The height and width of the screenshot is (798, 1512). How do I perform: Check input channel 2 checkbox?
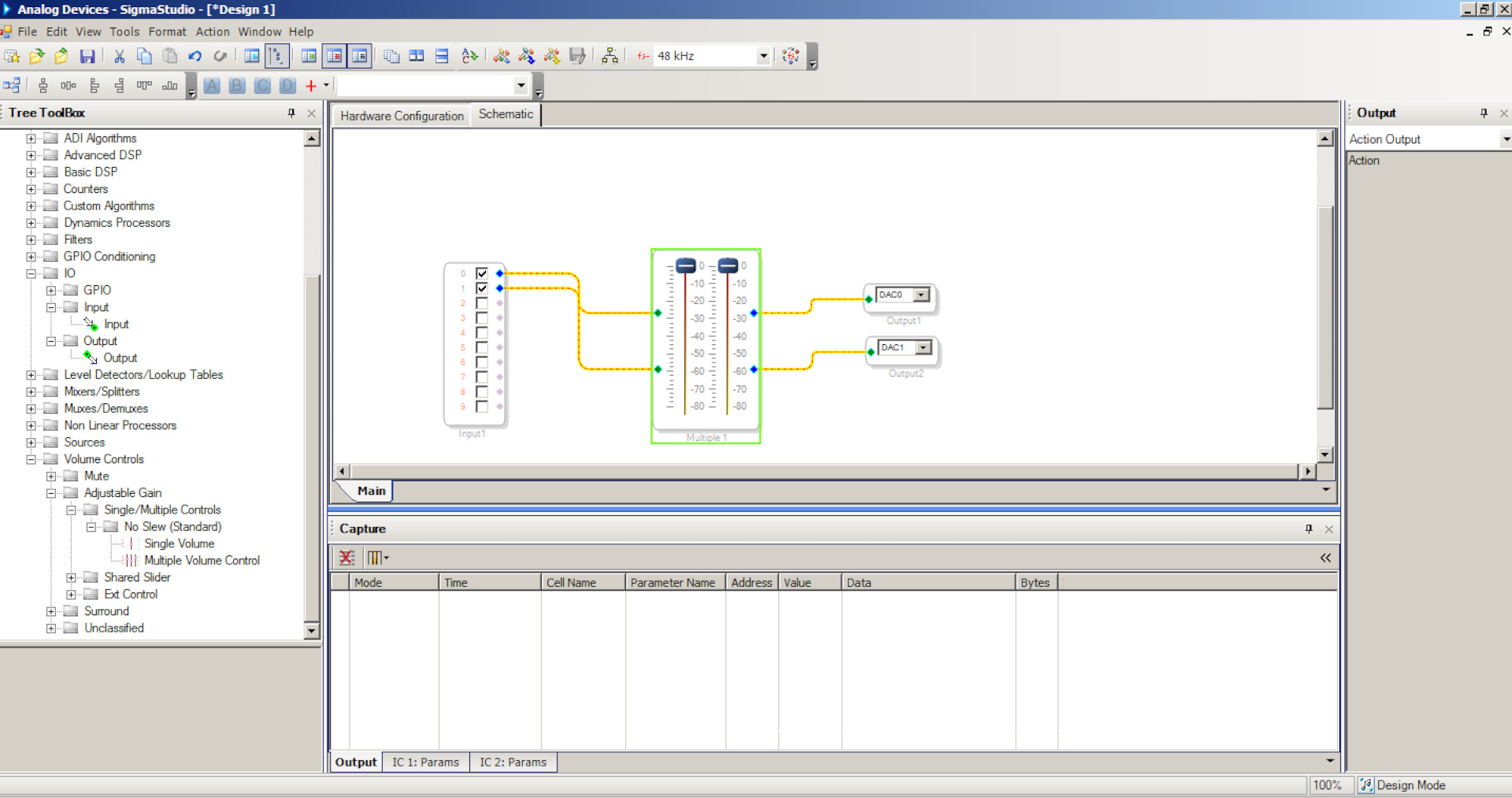[482, 303]
